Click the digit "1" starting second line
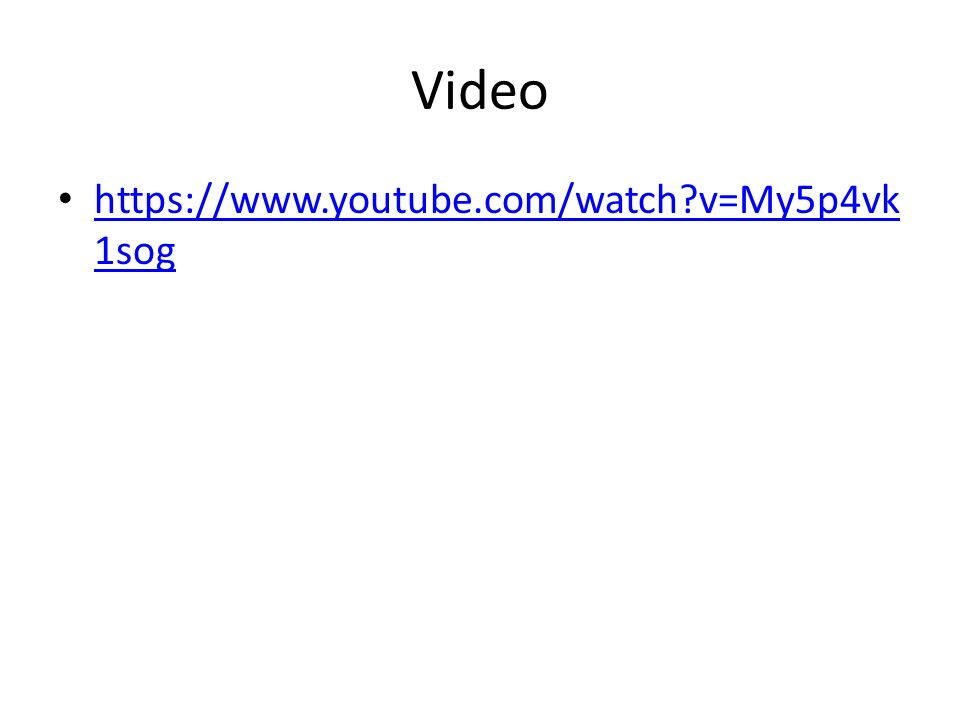The image size is (960, 720). click(103, 251)
